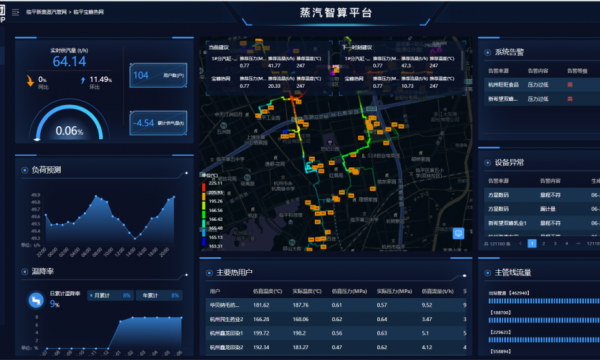Click the blue upward arrow ring-ratio icon
Screen dimensions: 600x360
click(x=83, y=80)
